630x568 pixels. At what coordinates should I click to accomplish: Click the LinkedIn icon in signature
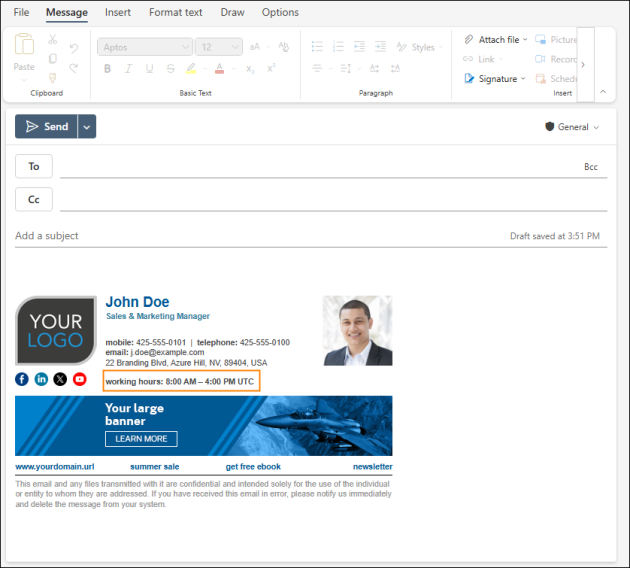click(41, 379)
